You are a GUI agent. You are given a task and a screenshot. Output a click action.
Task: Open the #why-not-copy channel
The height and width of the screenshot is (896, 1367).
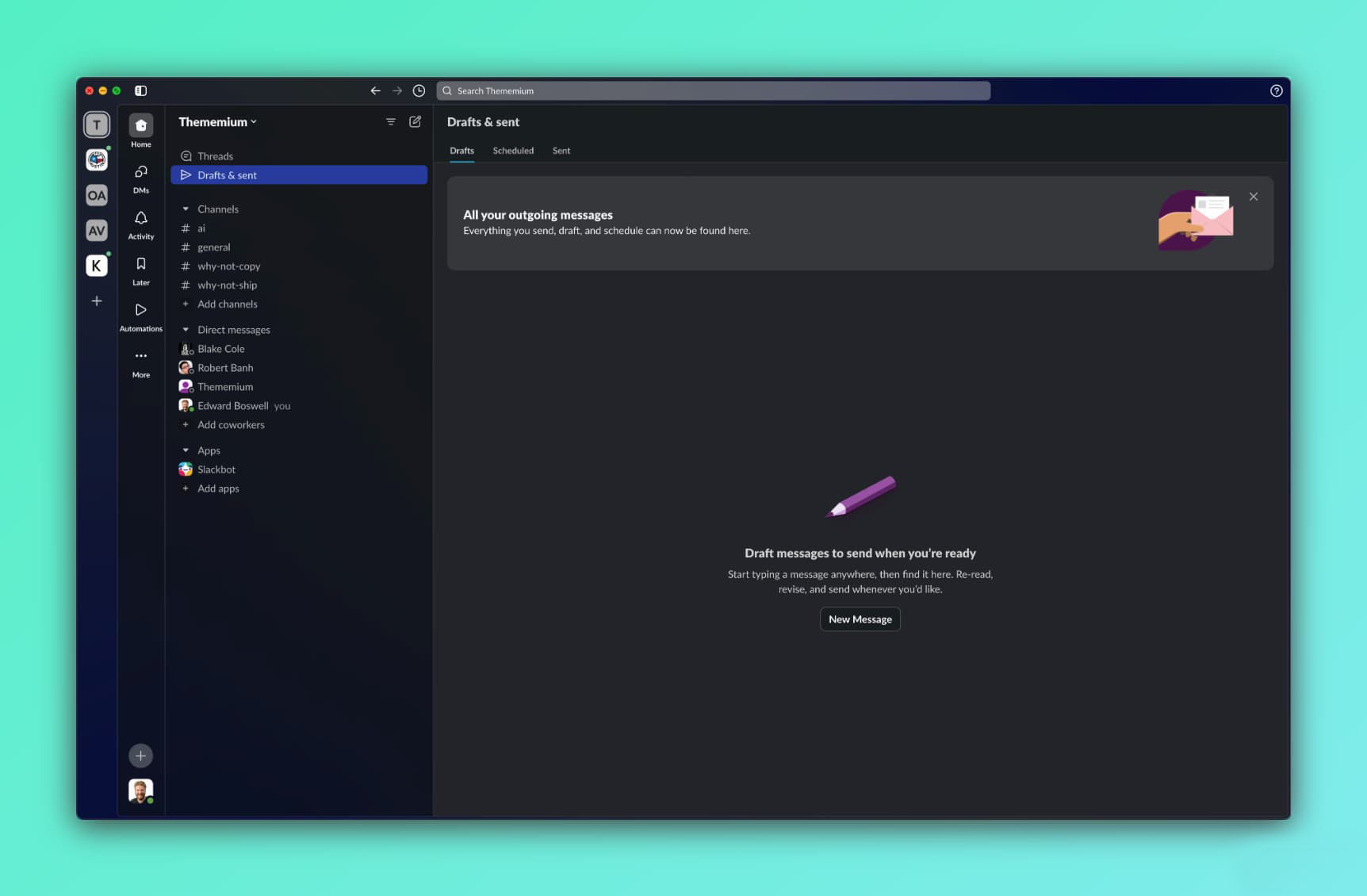(x=299, y=266)
